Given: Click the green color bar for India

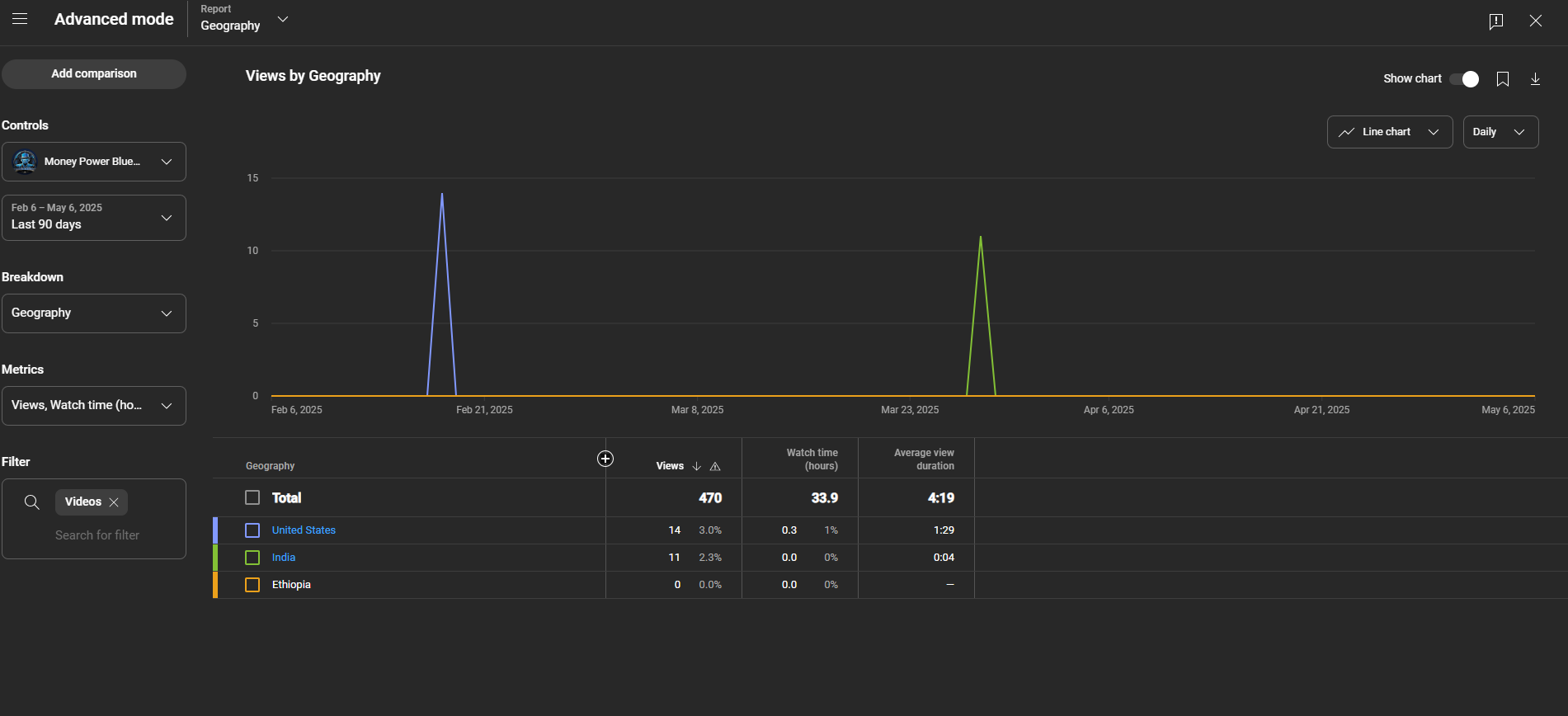Looking at the screenshot, I should click(x=215, y=558).
